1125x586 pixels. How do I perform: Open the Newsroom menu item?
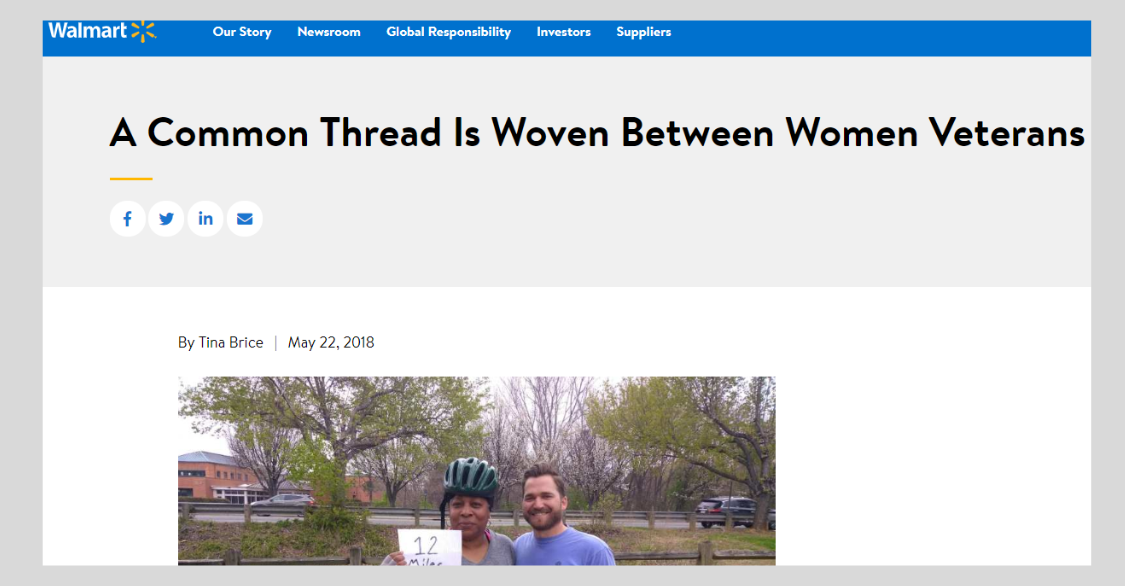click(x=329, y=32)
